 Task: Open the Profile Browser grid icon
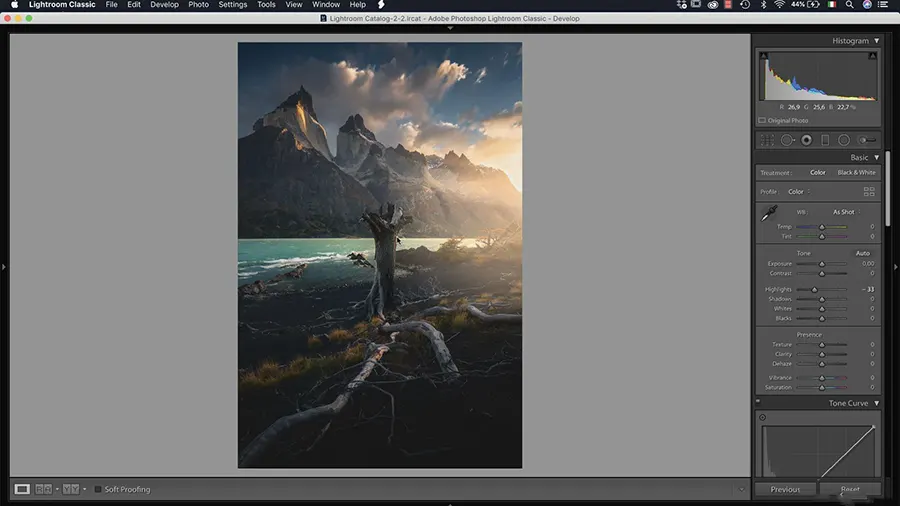pyautogui.click(x=869, y=191)
